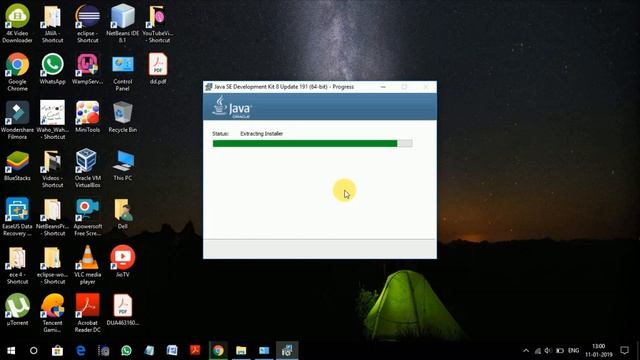Open the network status tray icon
640x360 pixels.
538,351
